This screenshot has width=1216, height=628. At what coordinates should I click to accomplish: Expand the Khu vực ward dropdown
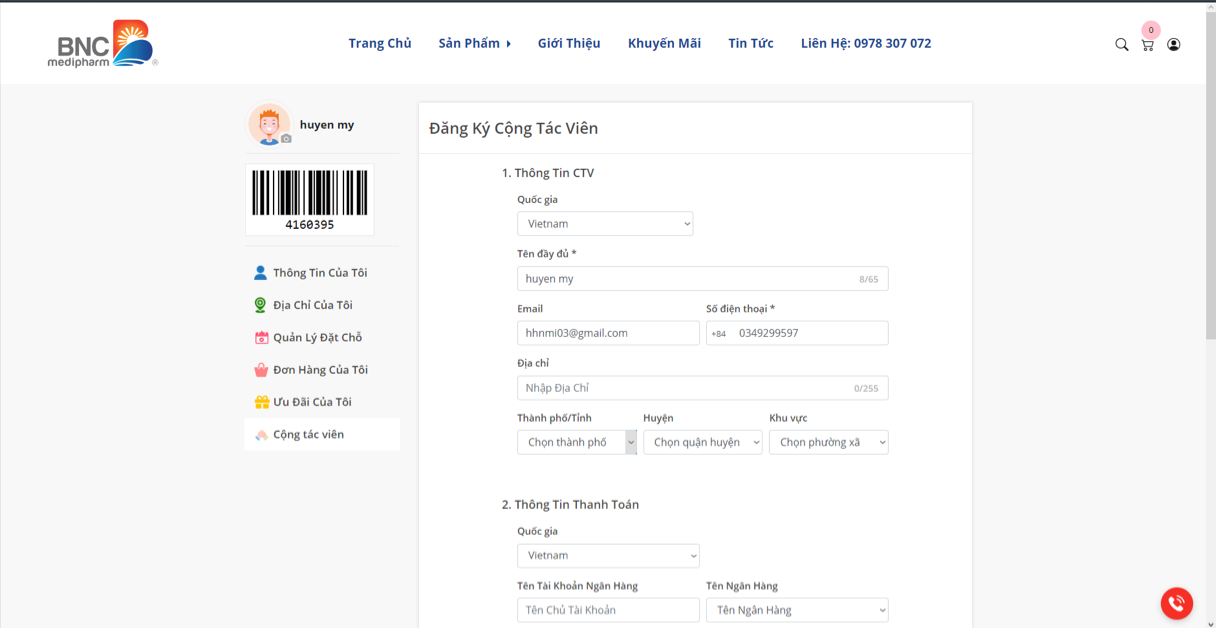click(828, 442)
